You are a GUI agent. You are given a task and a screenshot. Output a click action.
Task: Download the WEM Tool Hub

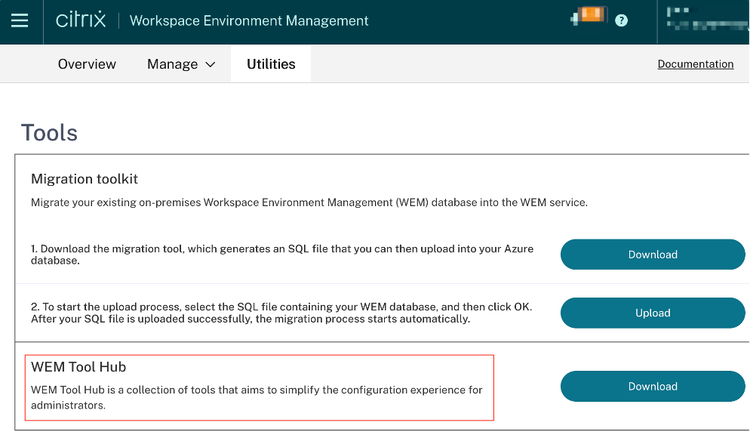click(x=652, y=386)
